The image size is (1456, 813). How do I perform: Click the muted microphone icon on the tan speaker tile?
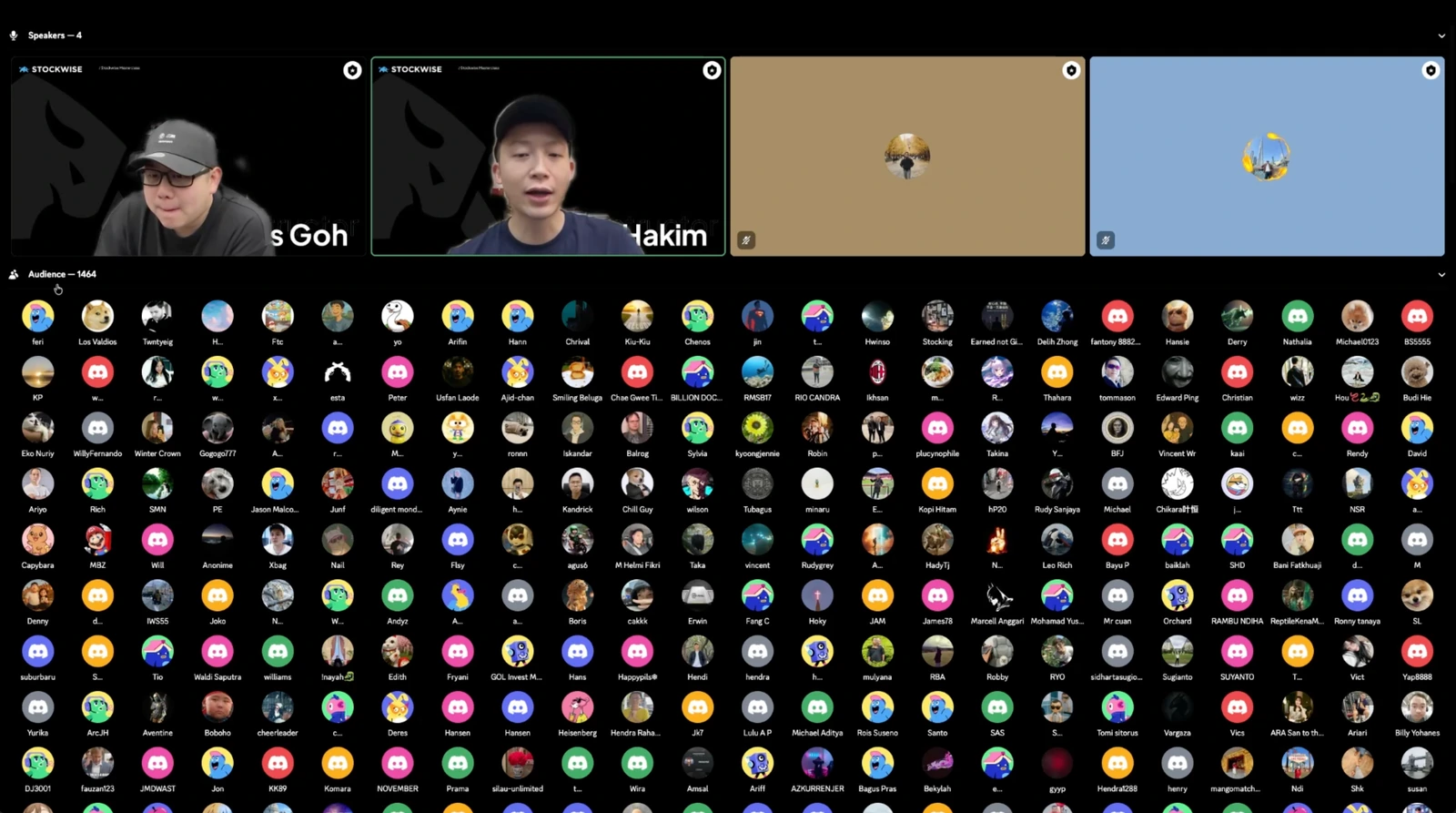click(x=746, y=240)
